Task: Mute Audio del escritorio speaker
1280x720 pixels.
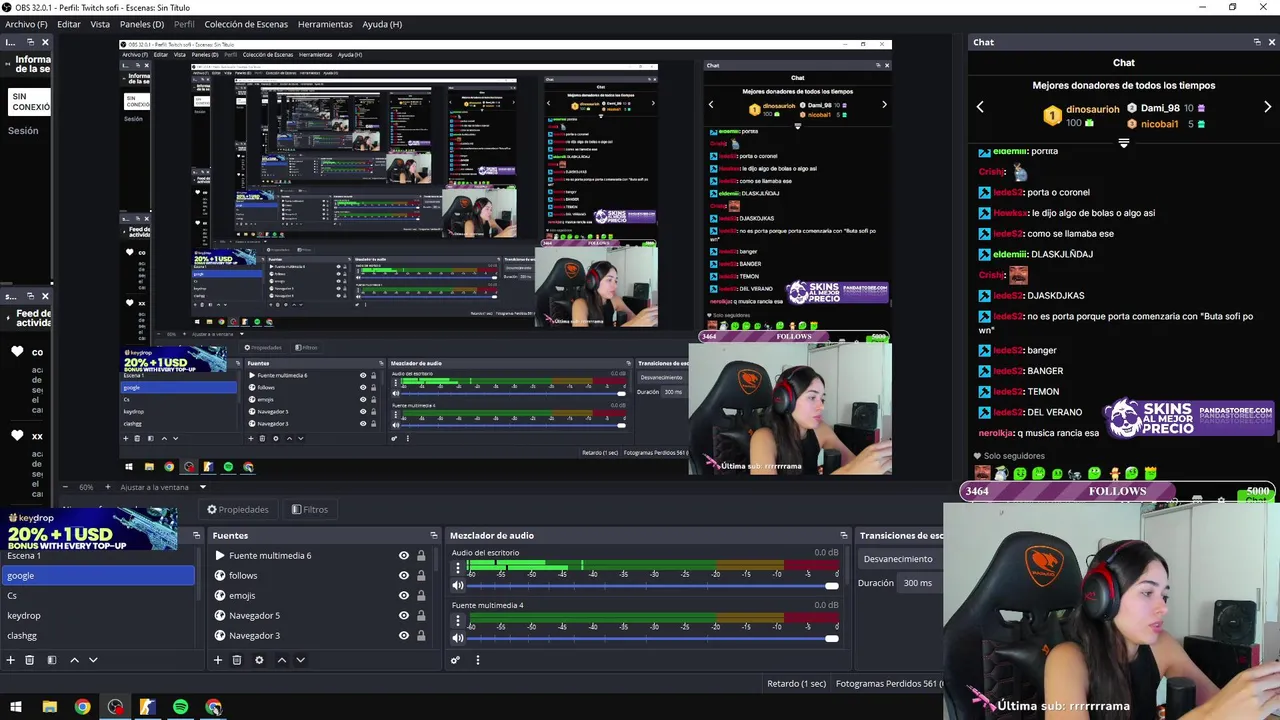Action: tap(458, 586)
